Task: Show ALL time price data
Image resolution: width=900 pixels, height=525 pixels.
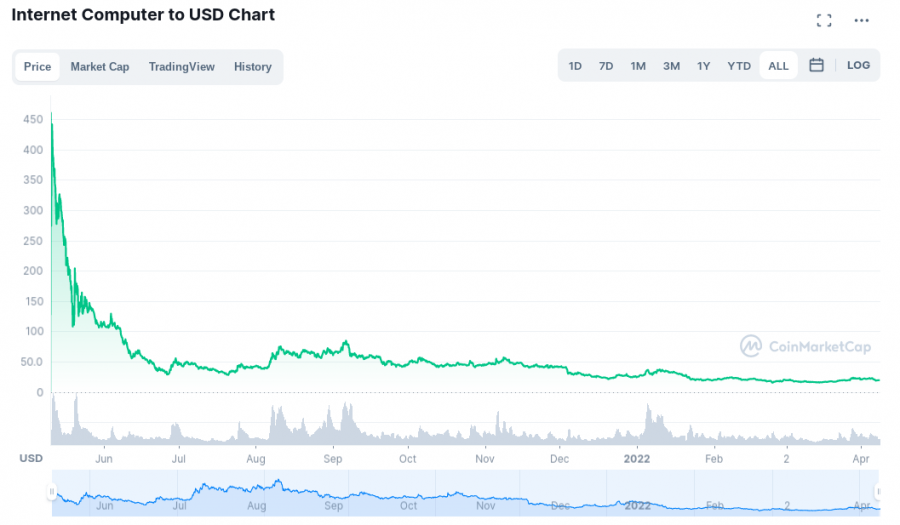Action: [x=778, y=66]
